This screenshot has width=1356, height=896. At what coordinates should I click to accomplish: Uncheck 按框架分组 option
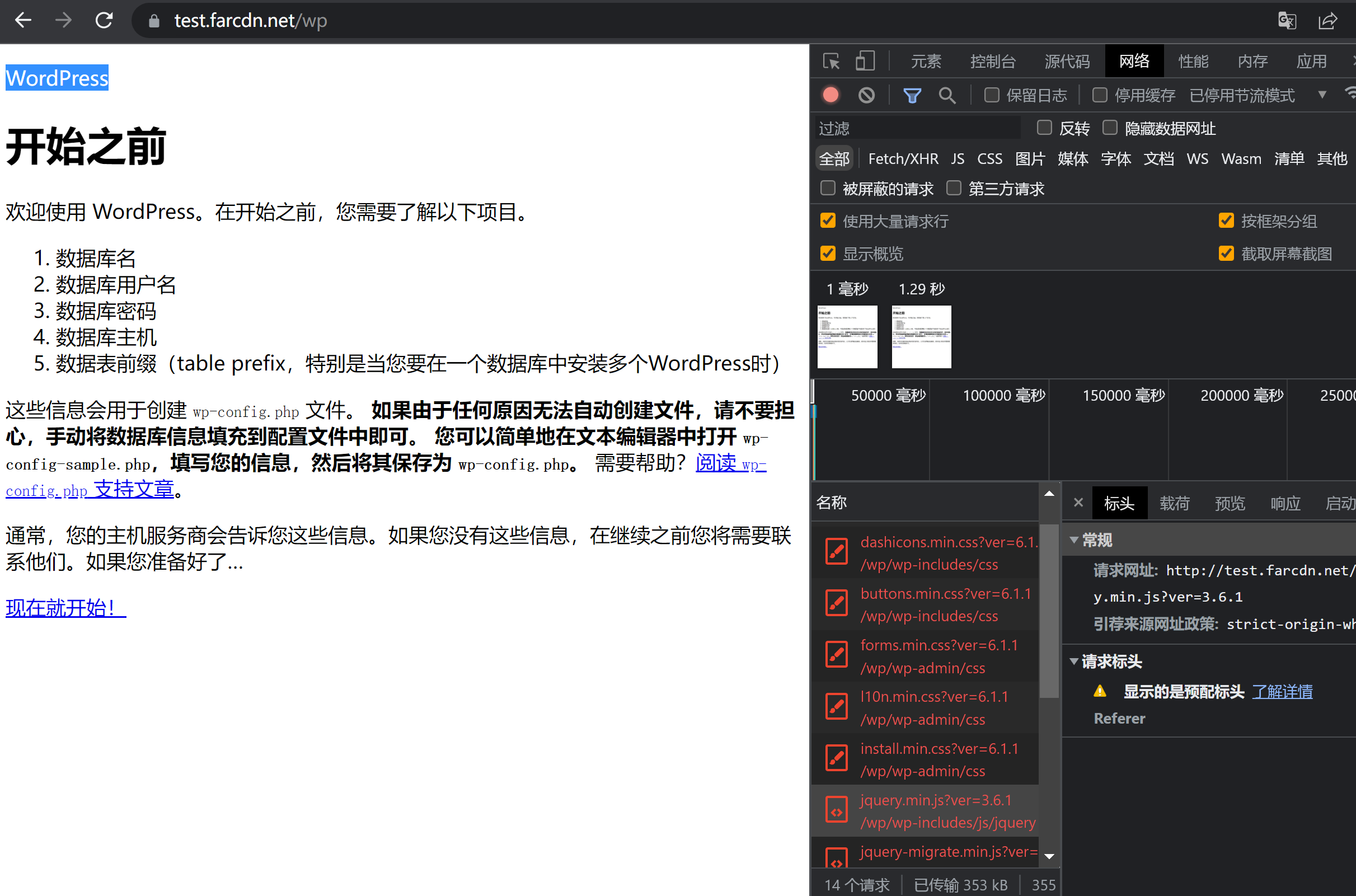pyautogui.click(x=1226, y=221)
